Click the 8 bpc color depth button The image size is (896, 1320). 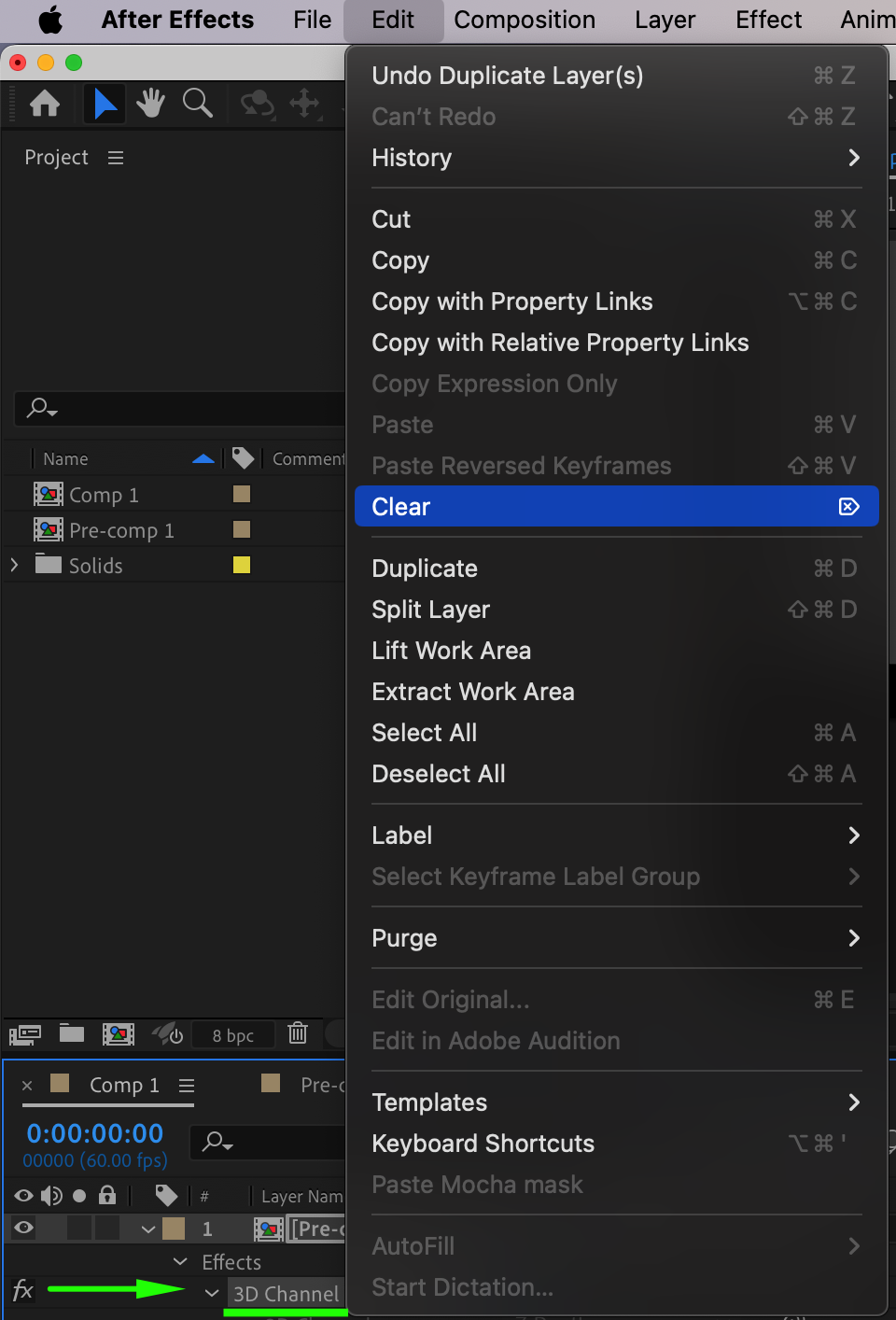[x=233, y=1034]
